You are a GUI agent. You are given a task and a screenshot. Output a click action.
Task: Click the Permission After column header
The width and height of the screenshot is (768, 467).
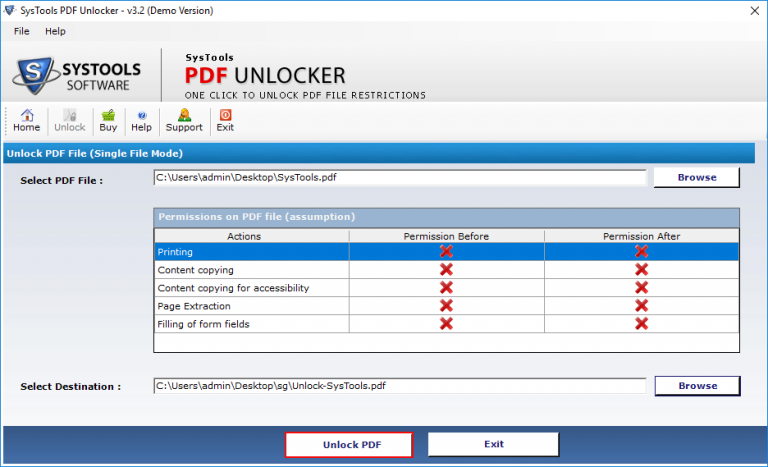(x=642, y=236)
